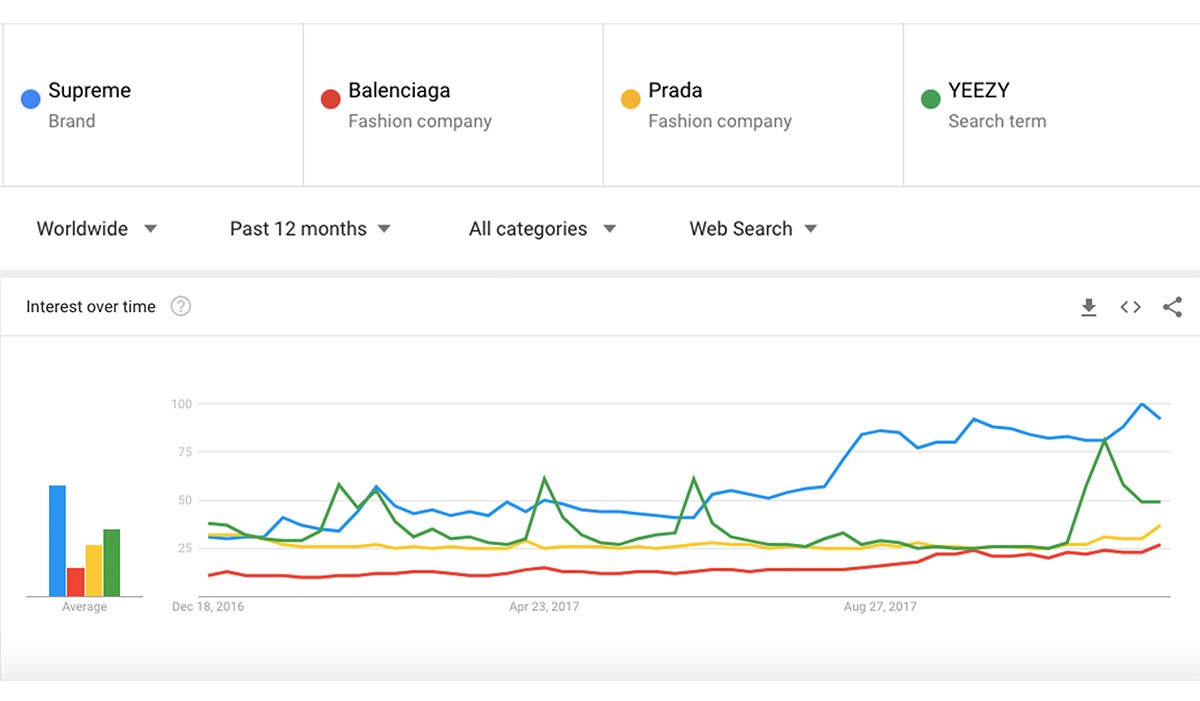The width and height of the screenshot is (1200, 701).
Task: Expand the All categories dropdown
Action: 541,229
